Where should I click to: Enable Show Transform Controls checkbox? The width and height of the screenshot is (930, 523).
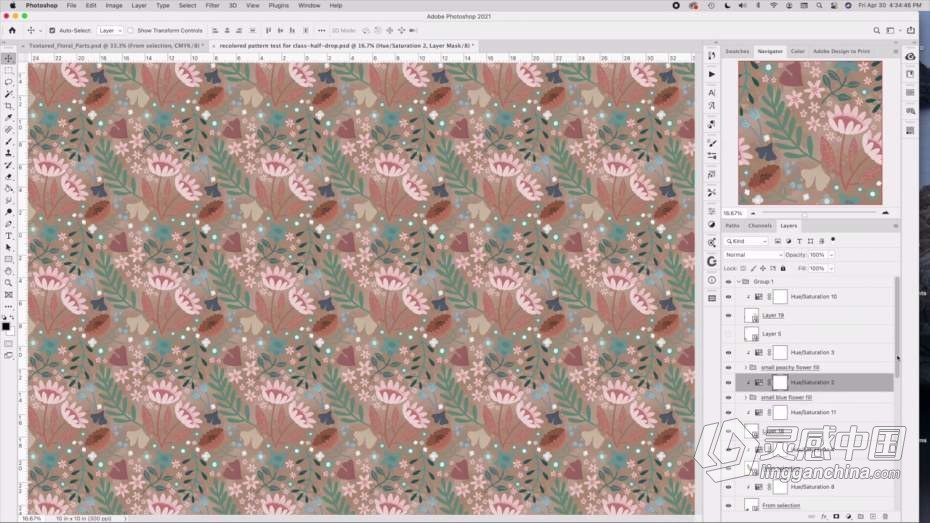130,30
